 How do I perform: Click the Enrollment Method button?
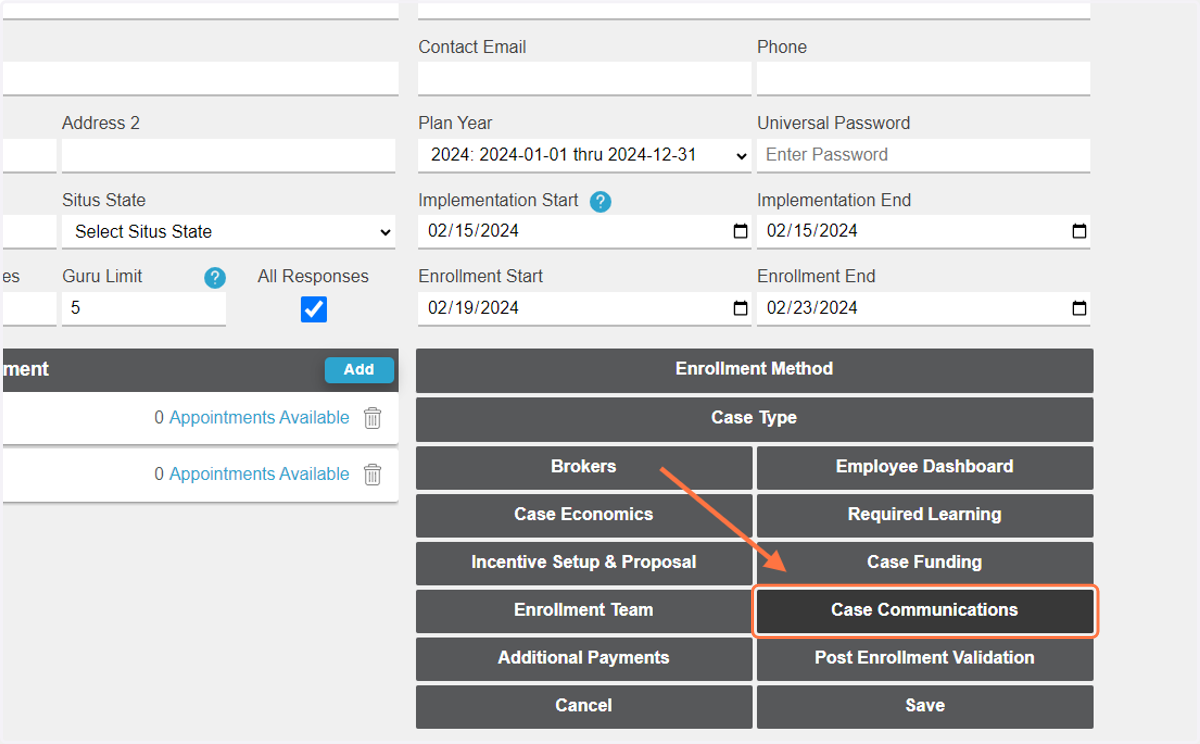click(754, 369)
